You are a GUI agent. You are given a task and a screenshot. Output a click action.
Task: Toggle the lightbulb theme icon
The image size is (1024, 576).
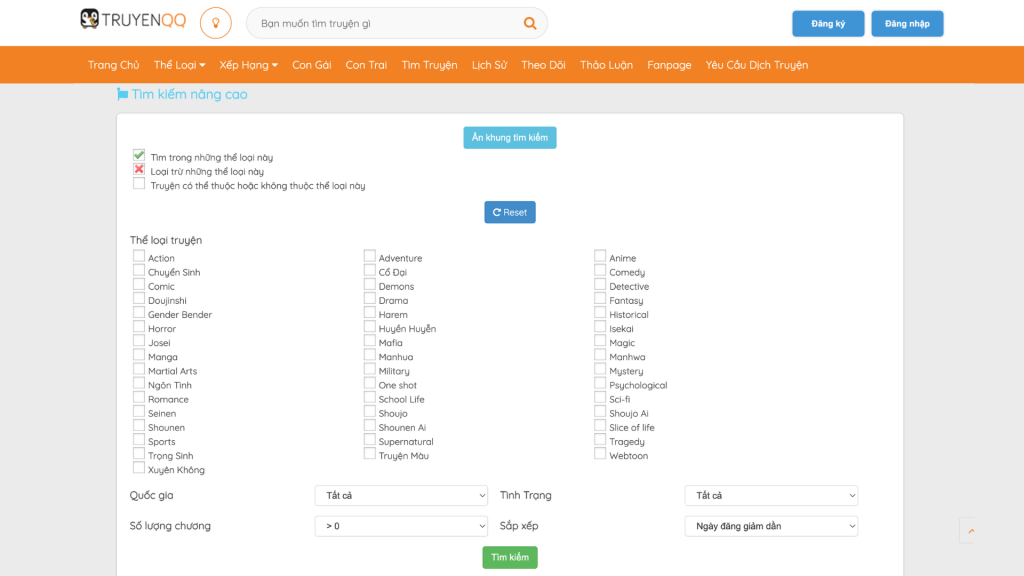215,23
